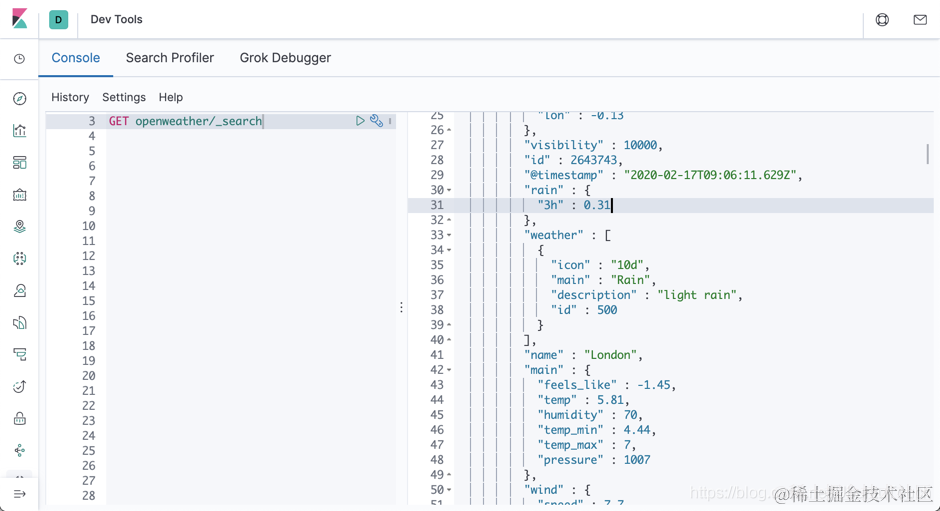Click the Kibana logo
This screenshot has height=511, width=940.
19,19
